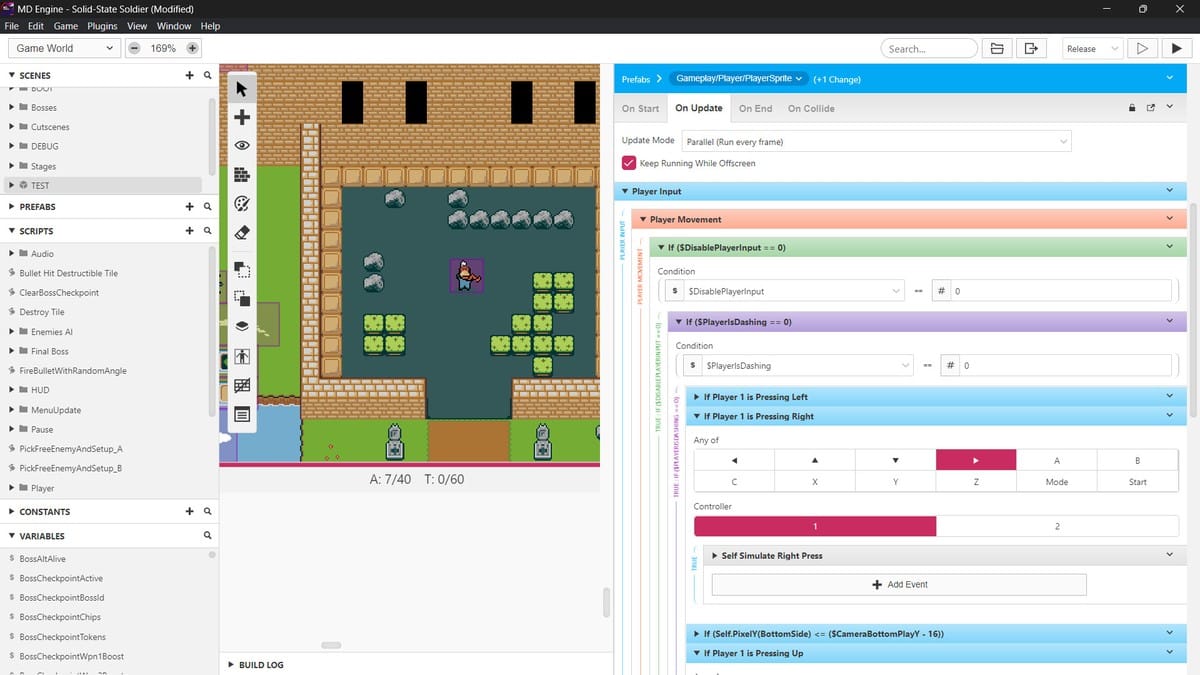Add a new prefab with Prefabs plus
Screen dimensions: 1200x675
[189, 207]
